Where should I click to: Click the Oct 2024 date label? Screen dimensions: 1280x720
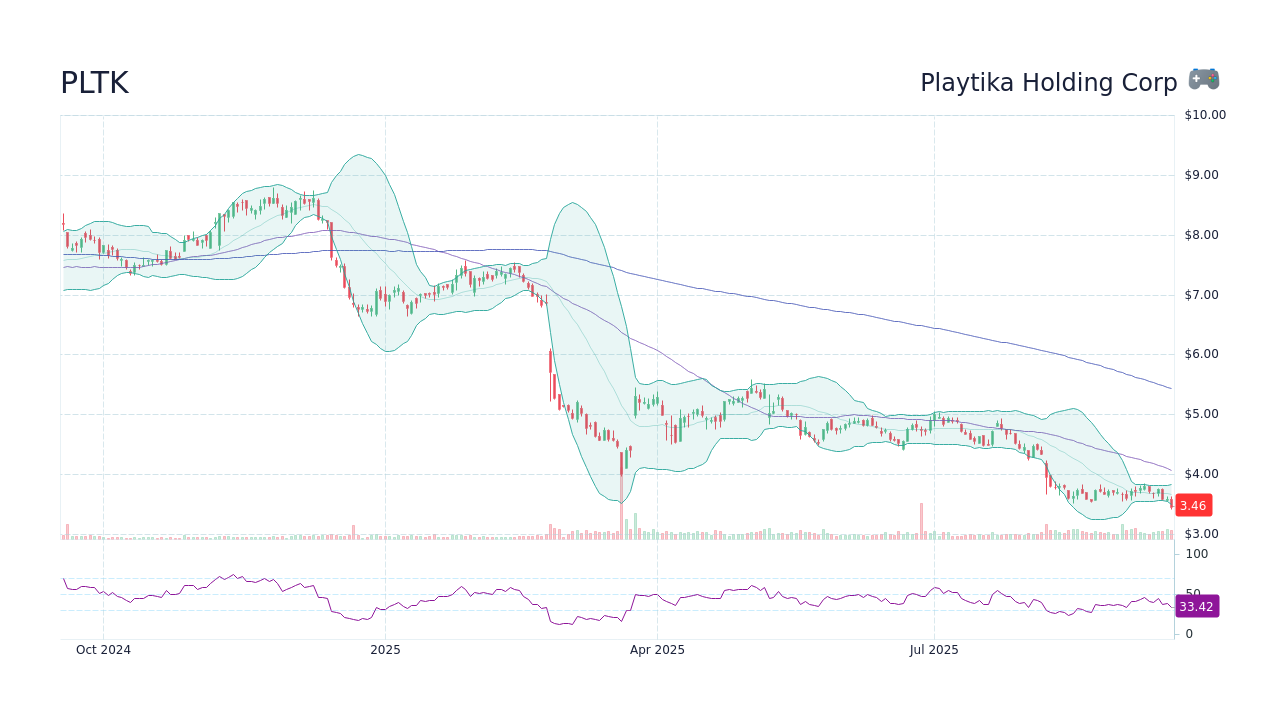click(103, 650)
